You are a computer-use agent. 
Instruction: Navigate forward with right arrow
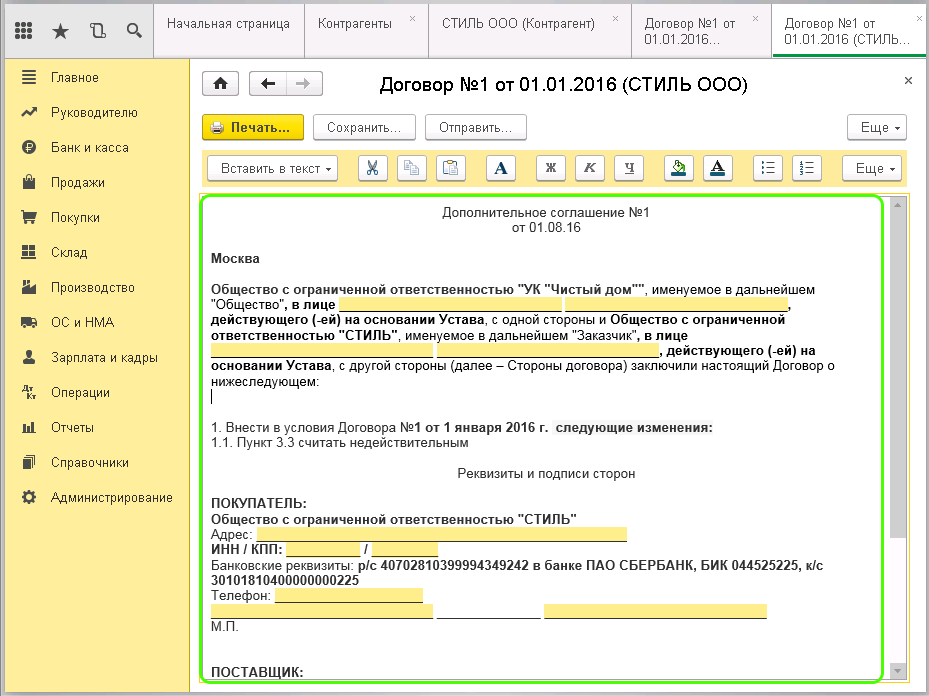click(304, 84)
